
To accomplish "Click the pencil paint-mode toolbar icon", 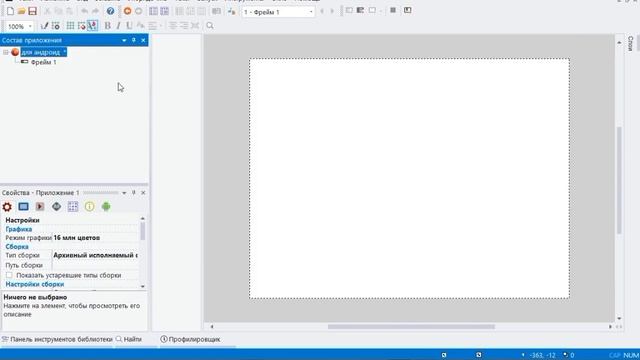I will [44, 26].
